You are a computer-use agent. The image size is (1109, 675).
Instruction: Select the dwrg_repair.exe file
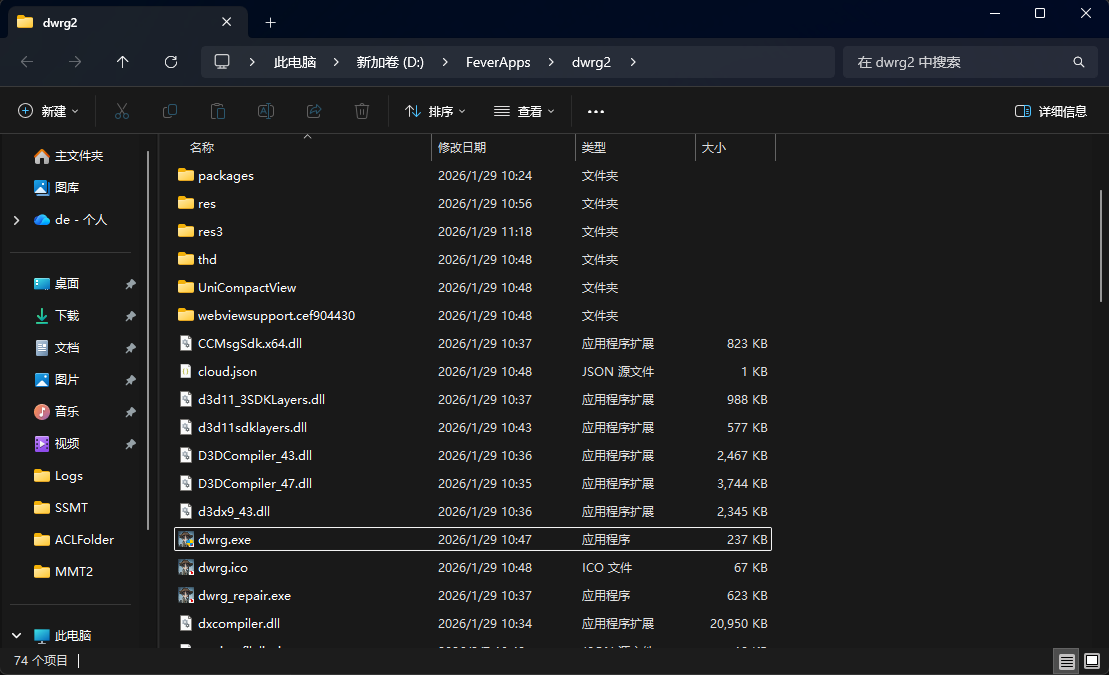(244, 595)
